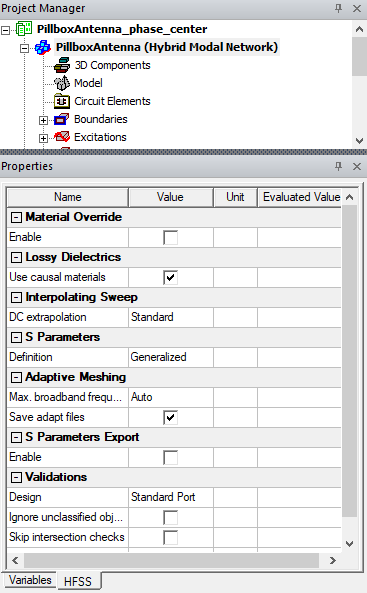Click 'DC extrapolation' property name

(48, 317)
